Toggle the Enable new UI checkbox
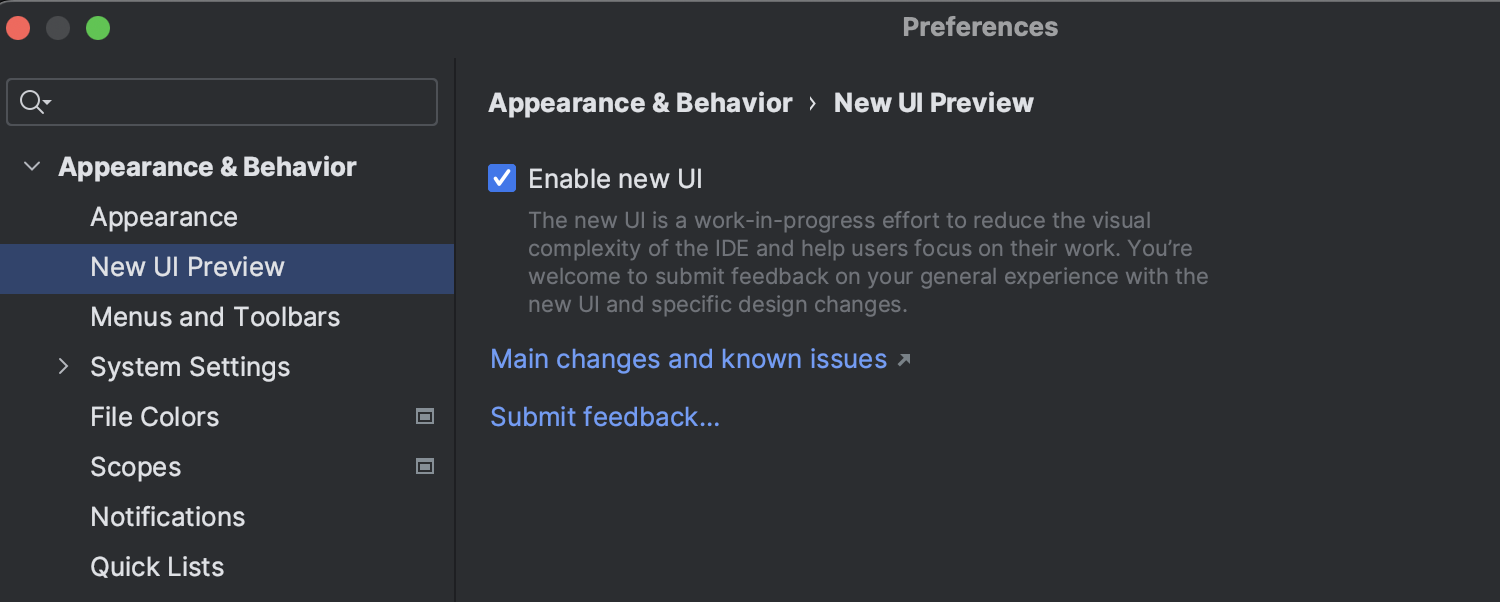This screenshot has width=1500, height=602. click(x=502, y=178)
